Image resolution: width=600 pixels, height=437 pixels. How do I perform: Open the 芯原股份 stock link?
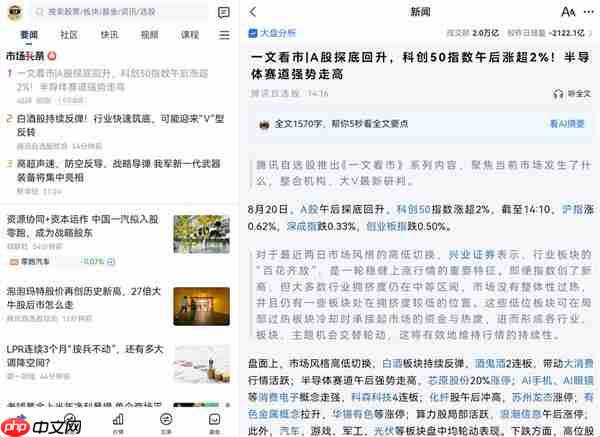(448, 381)
